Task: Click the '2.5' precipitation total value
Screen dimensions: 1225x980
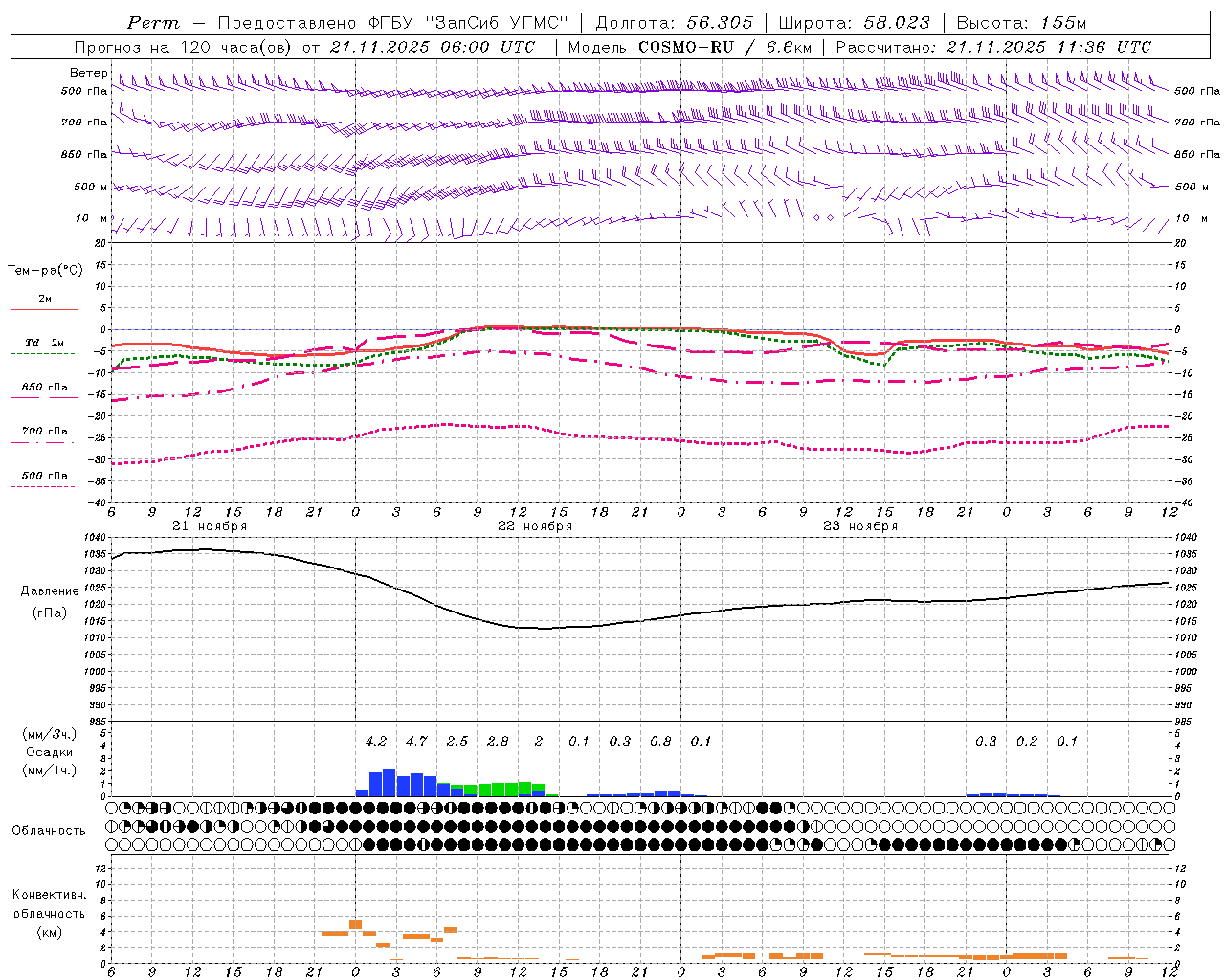Action: pos(457,741)
